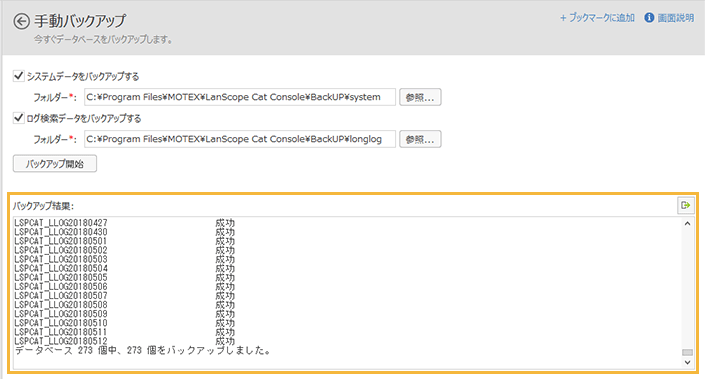Click scroll up arrow in results box
This screenshot has width=705, height=379.
[x=687, y=223]
